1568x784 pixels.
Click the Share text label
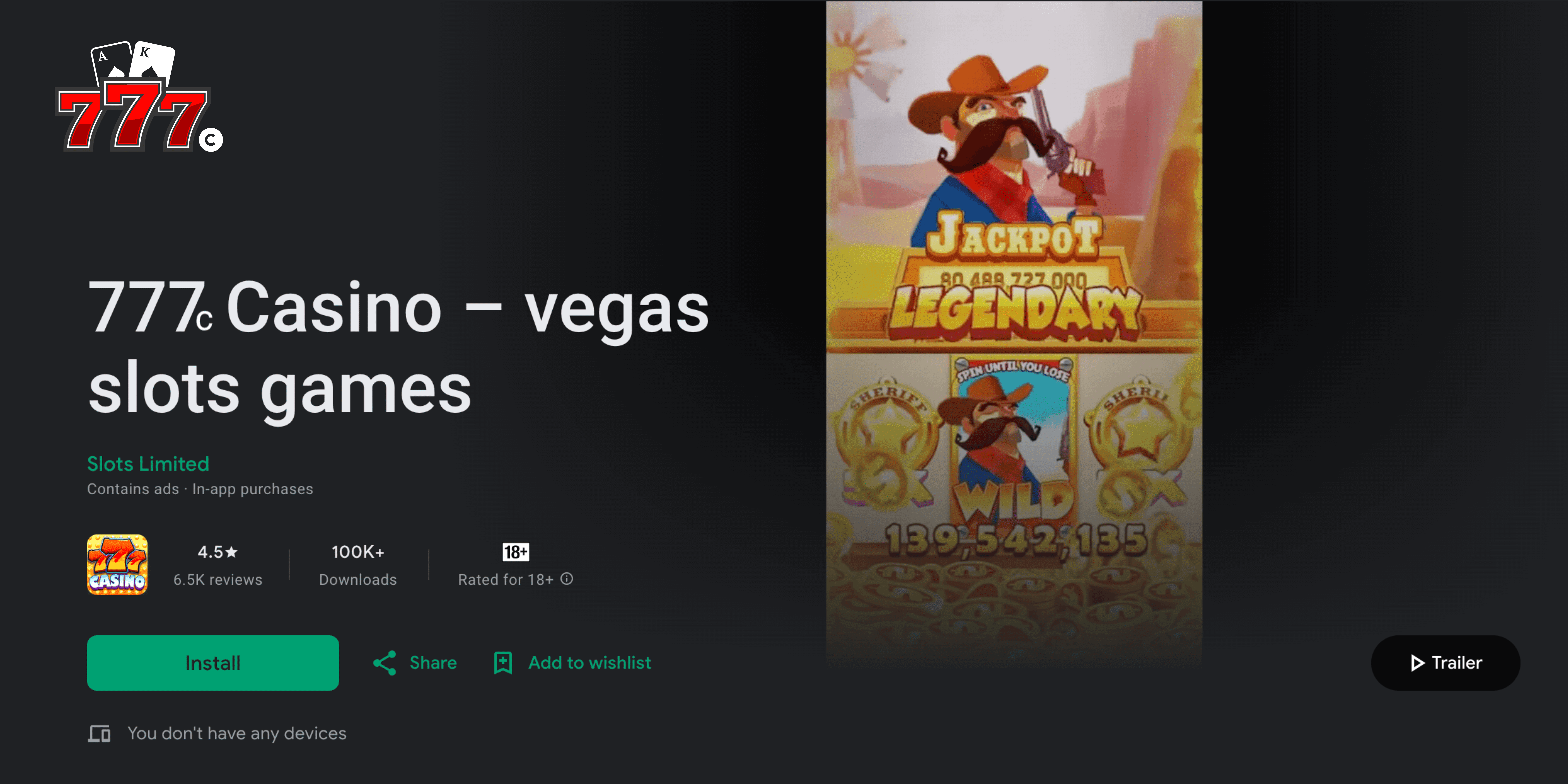[433, 663]
